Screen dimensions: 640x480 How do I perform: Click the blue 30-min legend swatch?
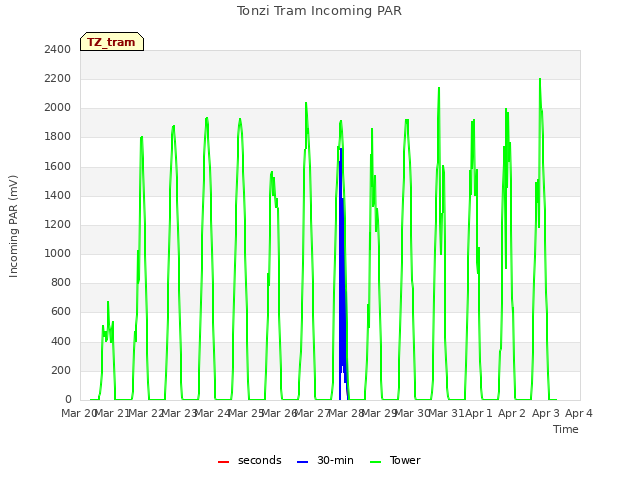pos(302,462)
